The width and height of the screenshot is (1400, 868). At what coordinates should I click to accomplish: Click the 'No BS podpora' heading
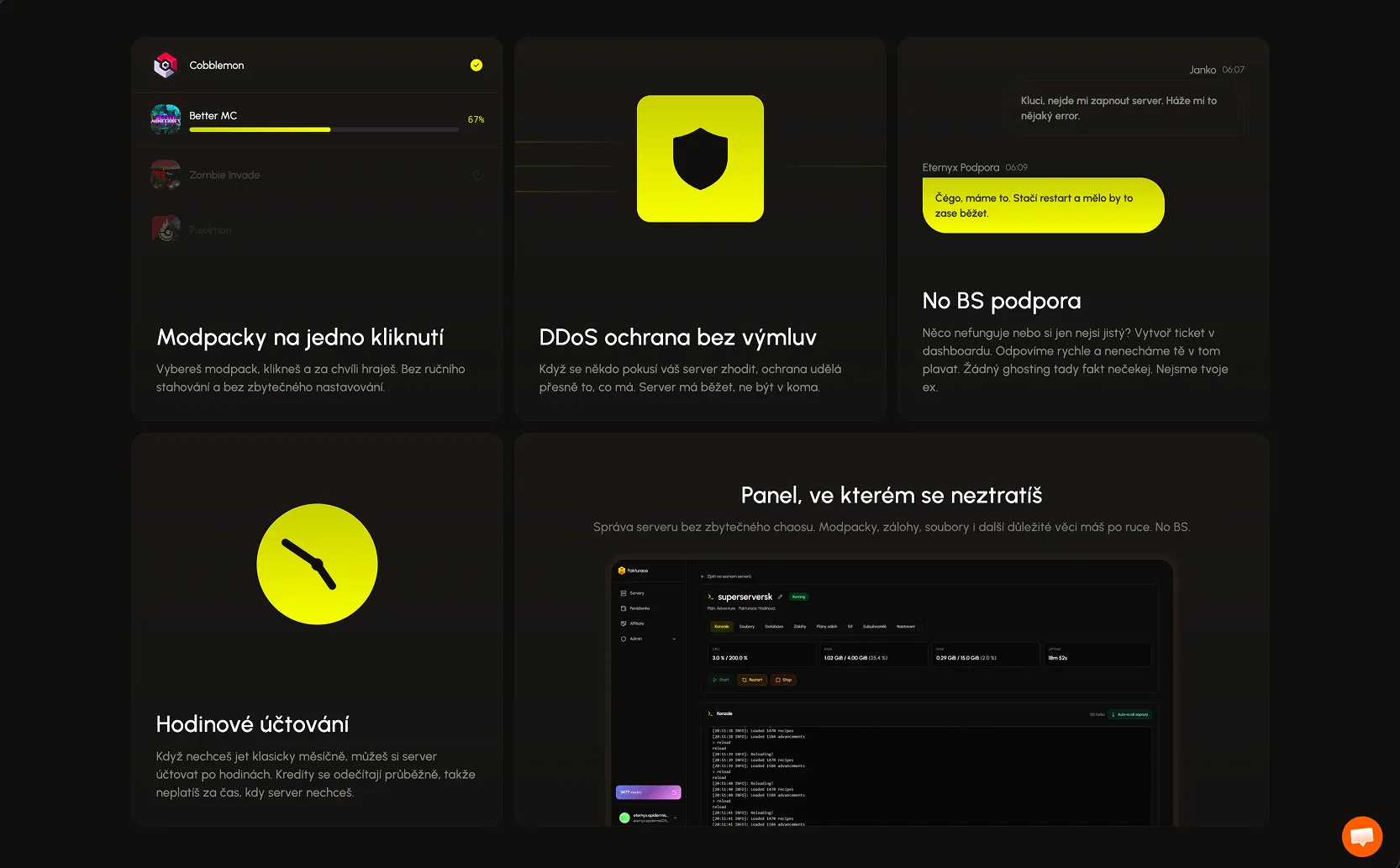(1002, 300)
